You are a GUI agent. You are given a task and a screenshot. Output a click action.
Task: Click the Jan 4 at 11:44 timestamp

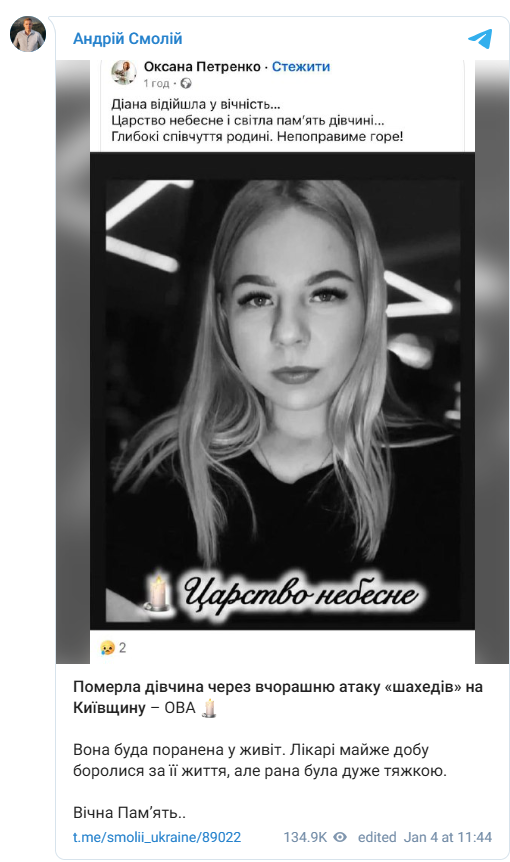(x=447, y=837)
